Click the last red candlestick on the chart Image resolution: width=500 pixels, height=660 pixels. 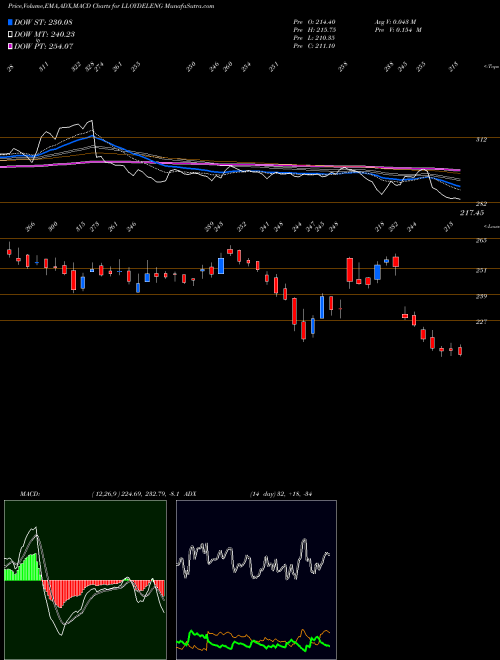coord(460,351)
